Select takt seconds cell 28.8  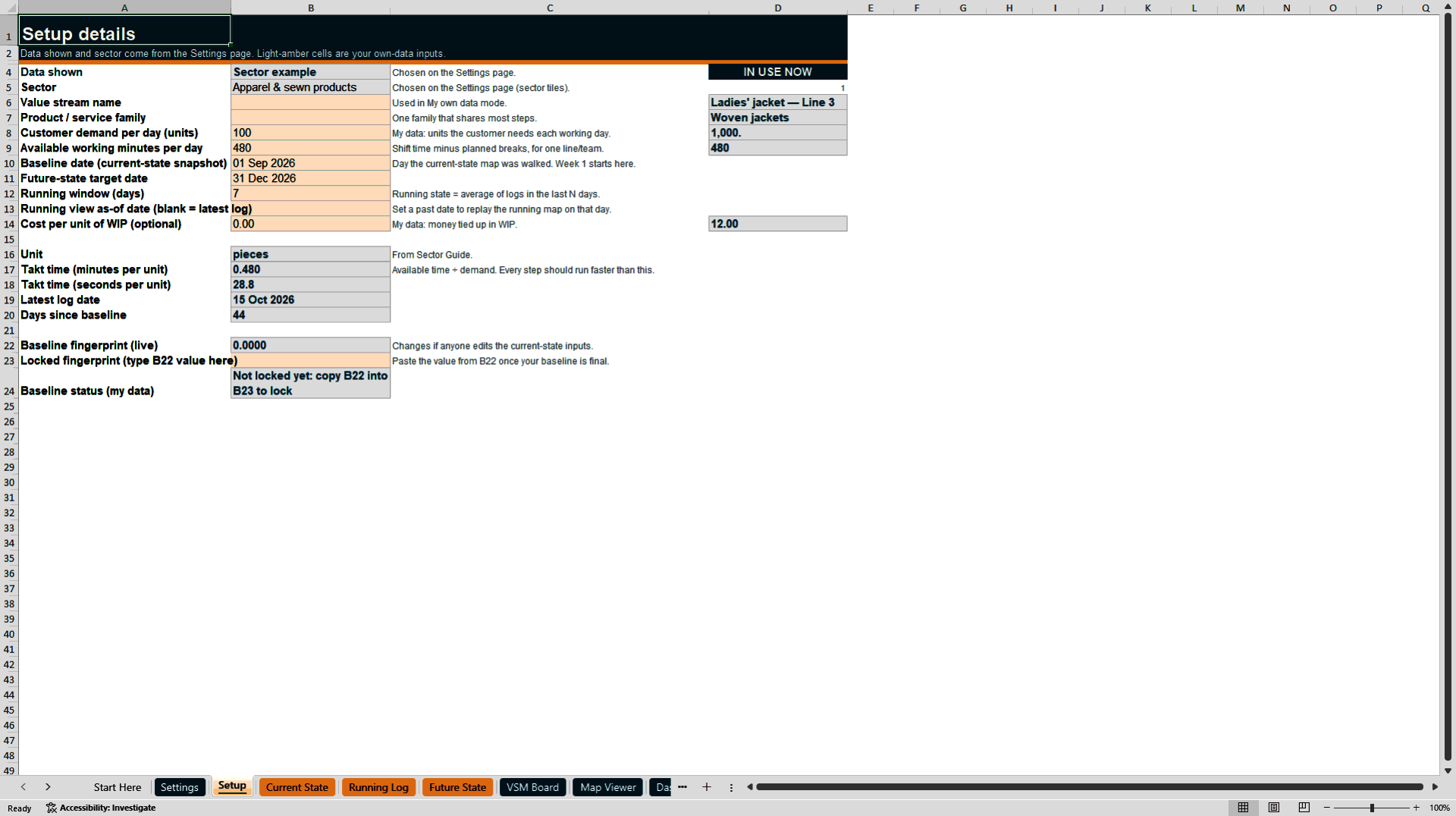(310, 284)
